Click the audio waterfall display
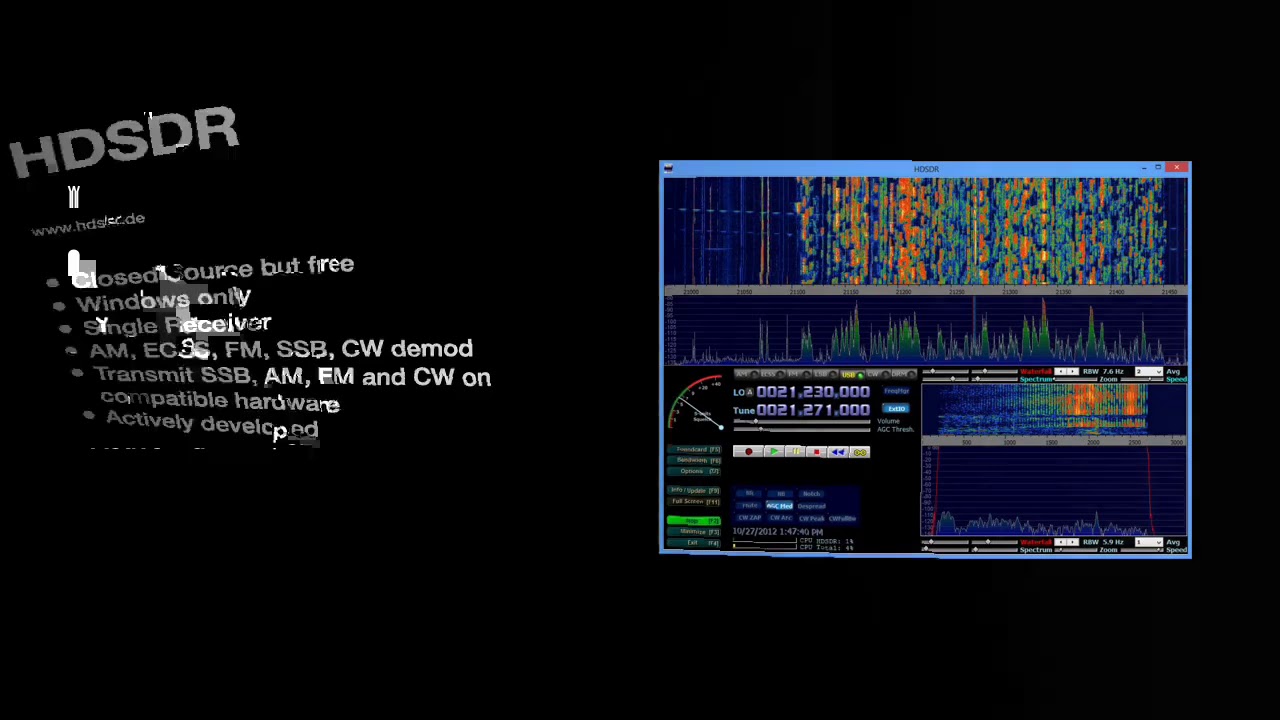The height and width of the screenshot is (720, 1280). (x=1054, y=410)
